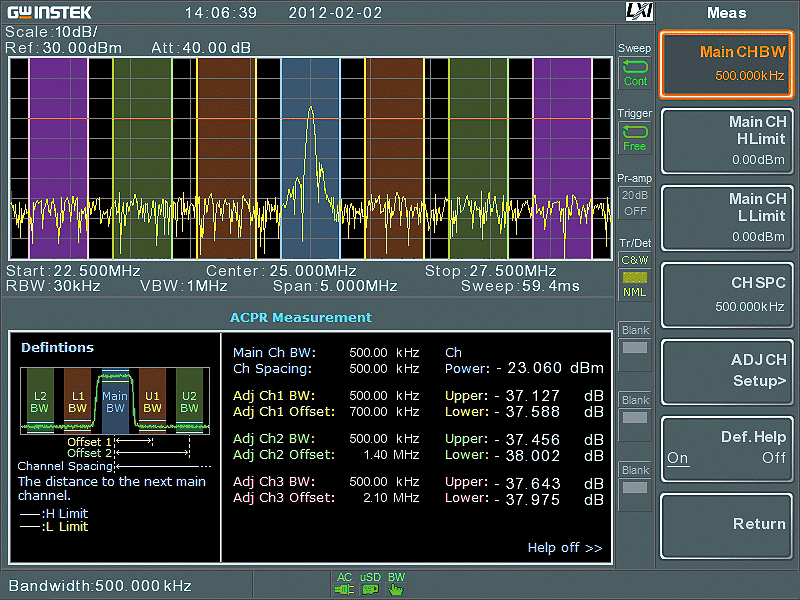Click the Bandwidth 500.000 kHz entry field
Viewport: 800px width, 600px height.
pyautogui.click(x=100, y=585)
